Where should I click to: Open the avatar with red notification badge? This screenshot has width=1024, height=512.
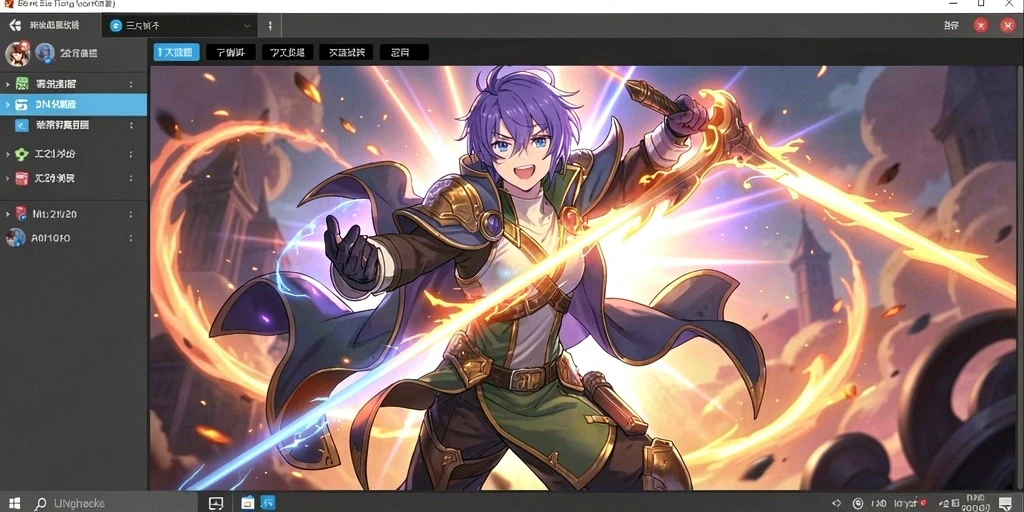(18, 54)
